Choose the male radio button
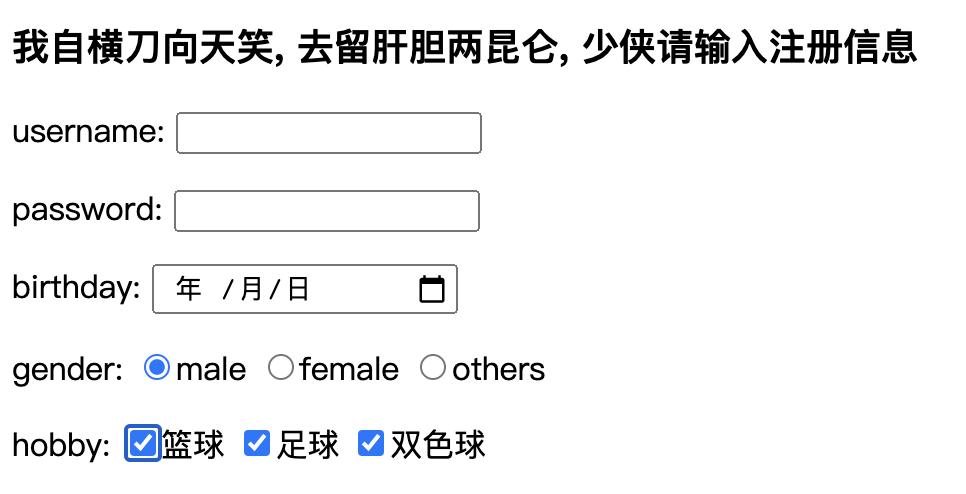966x494 pixels. pyautogui.click(x=157, y=368)
